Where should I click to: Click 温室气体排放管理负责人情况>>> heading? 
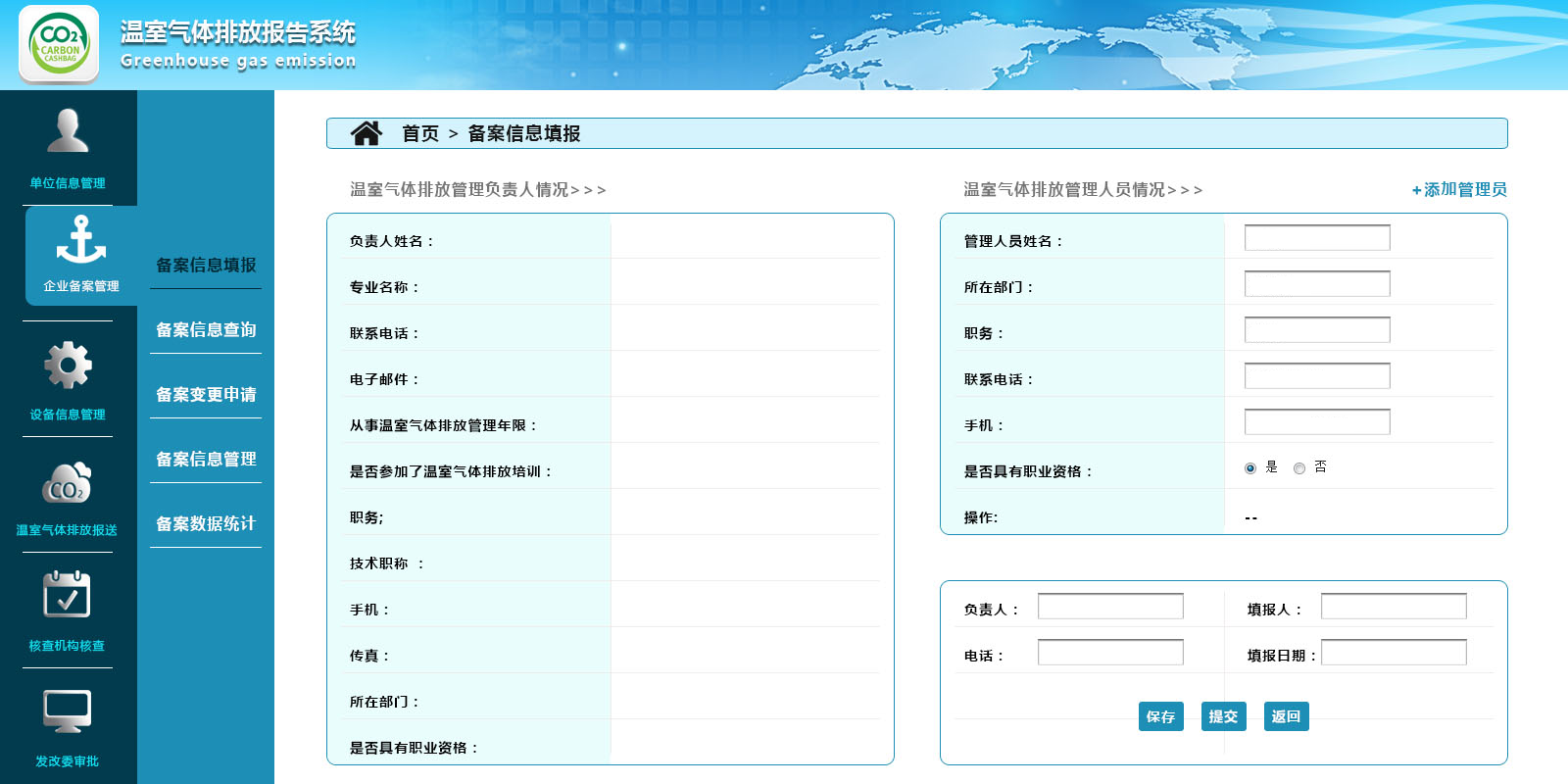478,189
